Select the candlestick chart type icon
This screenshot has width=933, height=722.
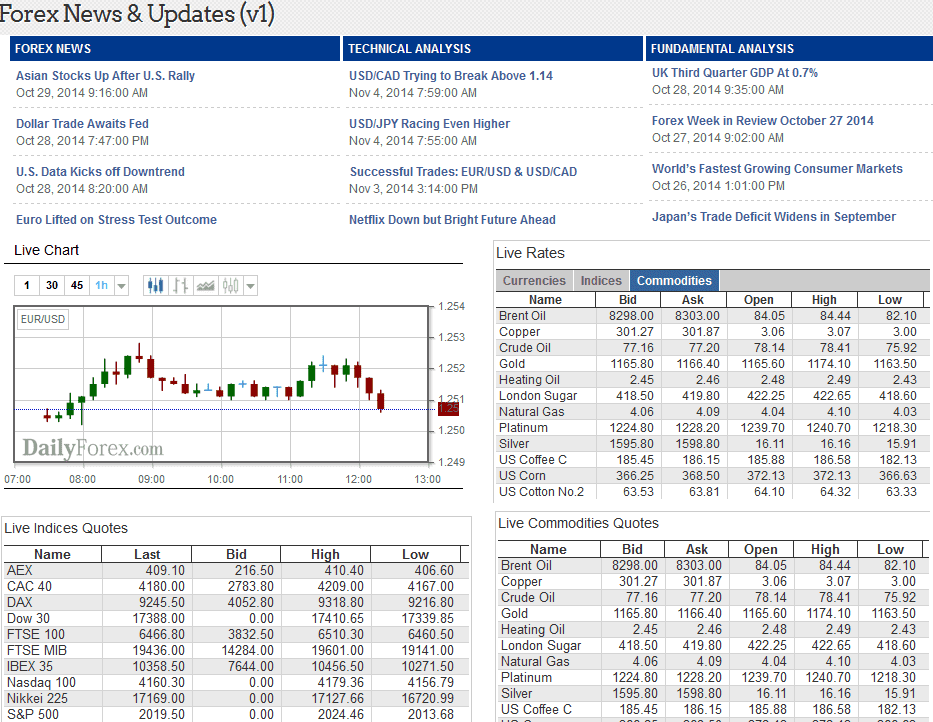point(155,286)
